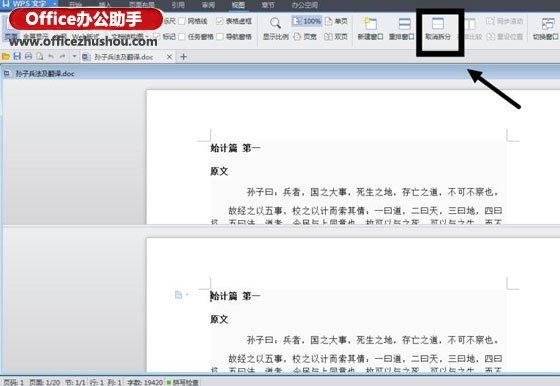Toggle 拼写检查 spell check in status bar
Viewport: 560px width, 386px height.
pos(182,382)
